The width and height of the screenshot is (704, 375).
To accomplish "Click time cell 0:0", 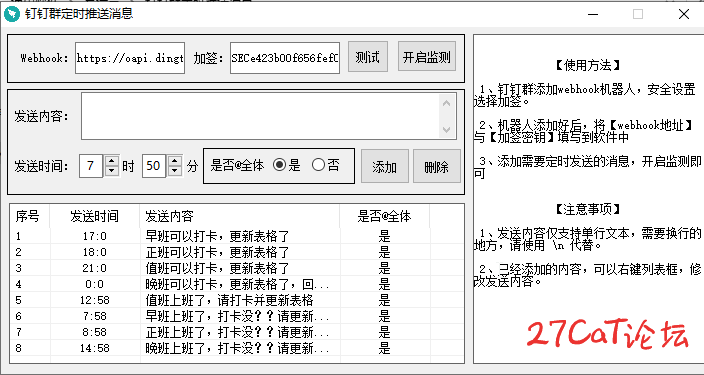I will [x=95, y=284].
